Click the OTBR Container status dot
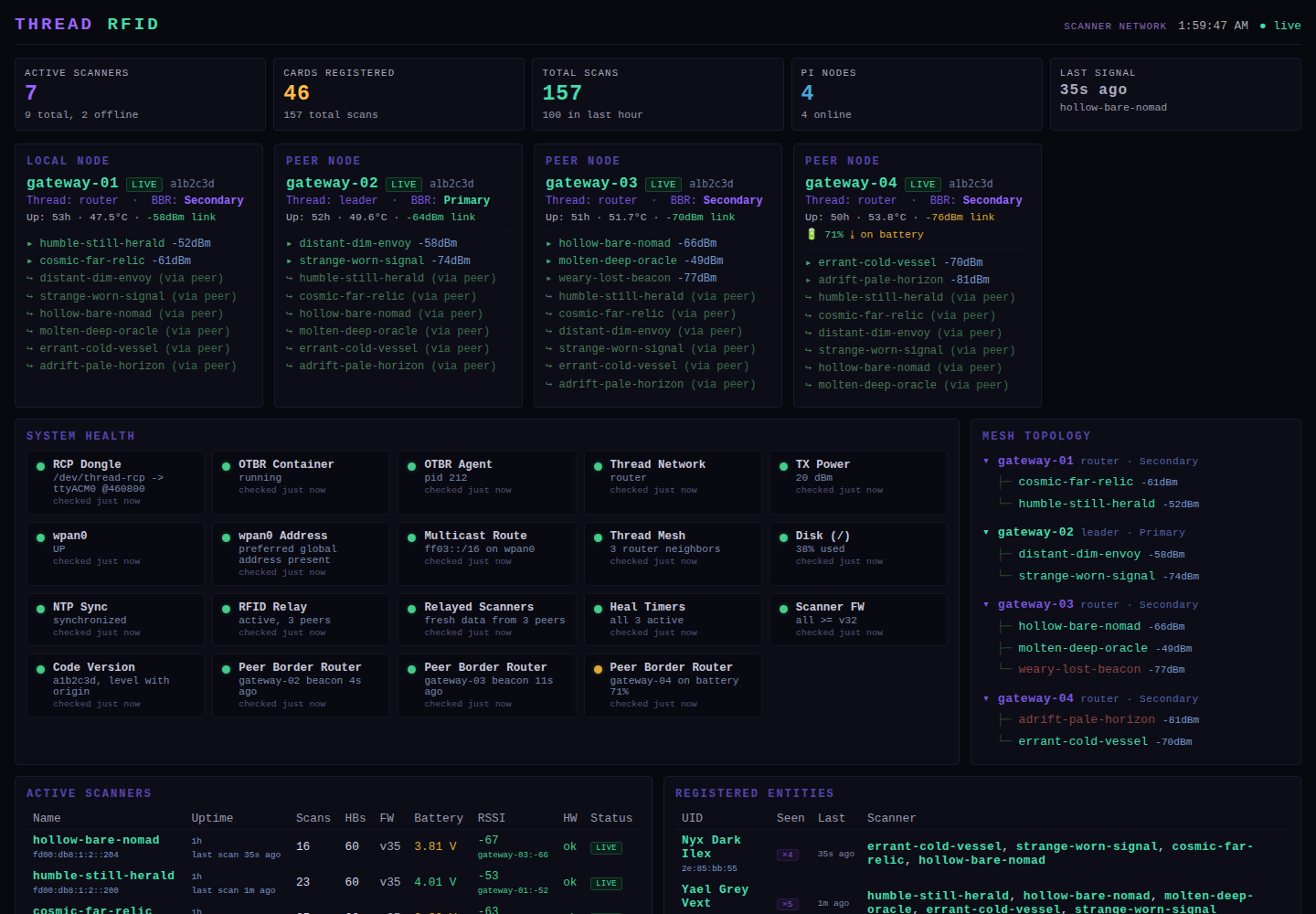The image size is (1316, 914). (226, 466)
